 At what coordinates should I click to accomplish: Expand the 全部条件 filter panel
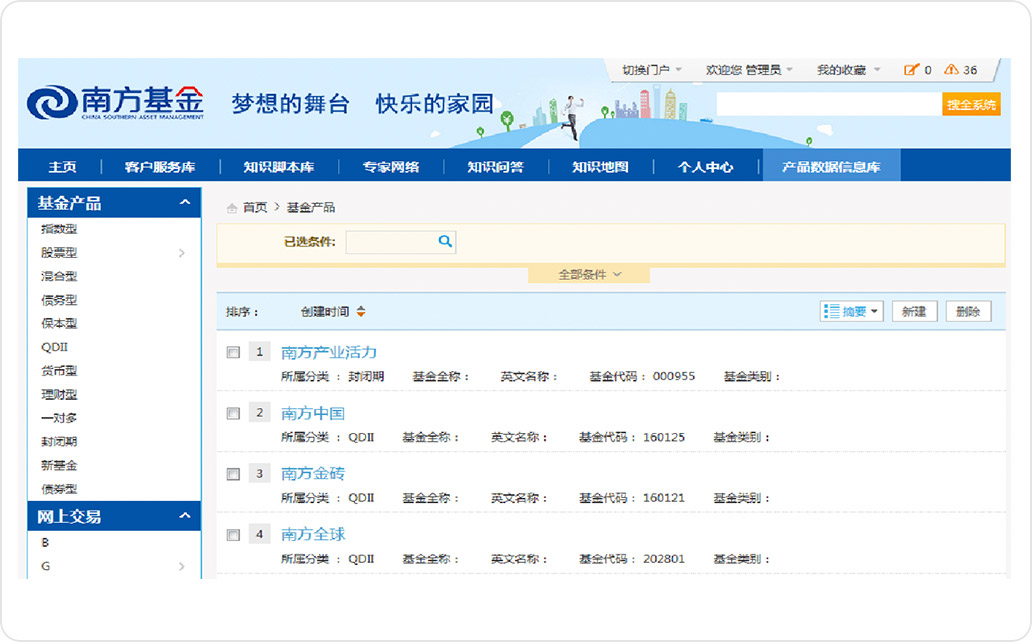(589, 275)
